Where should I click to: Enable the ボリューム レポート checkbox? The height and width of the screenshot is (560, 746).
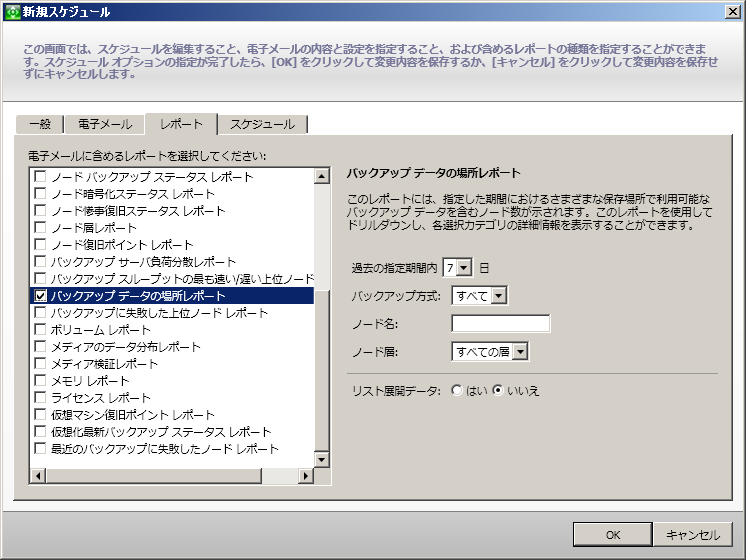click(40, 329)
